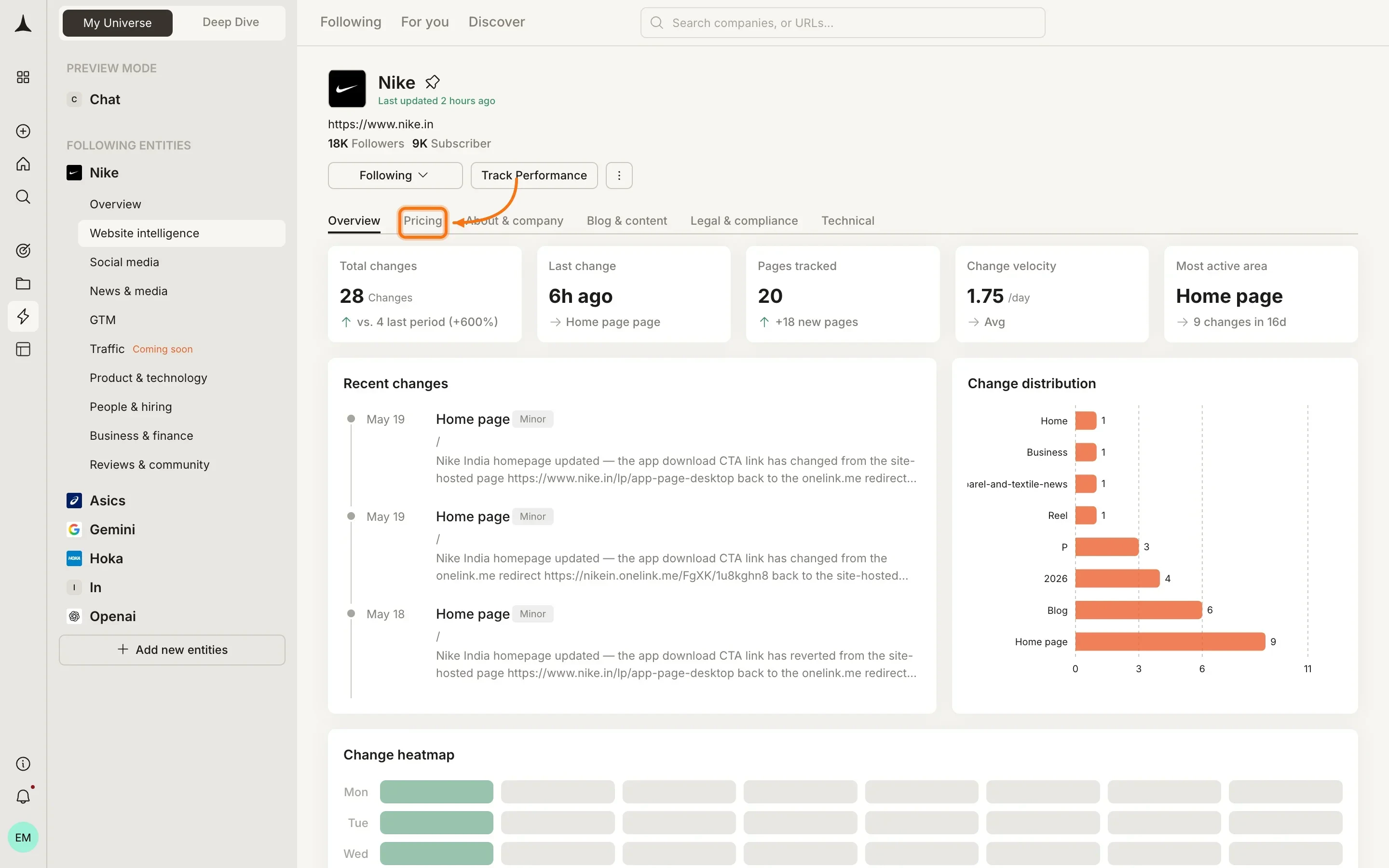Select the Overview tab under Nike header
Viewport: 1389px width, 868px height.
pyautogui.click(x=354, y=221)
